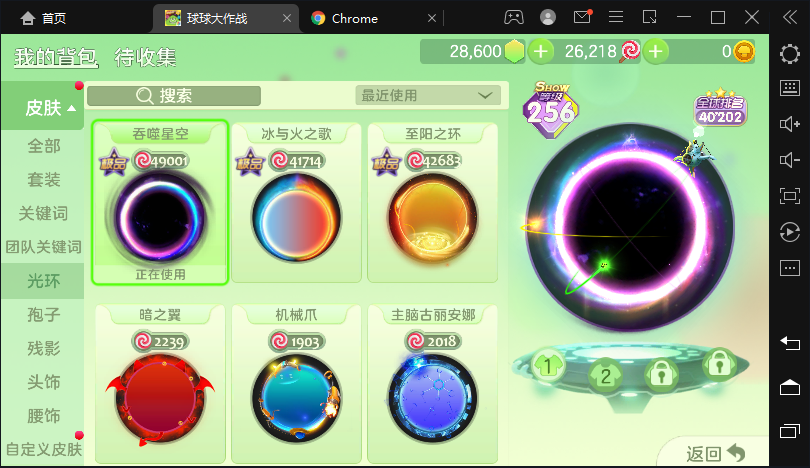Expand the 最近使用 sort dropdown
810x468 pixels.
click(428, 96)
